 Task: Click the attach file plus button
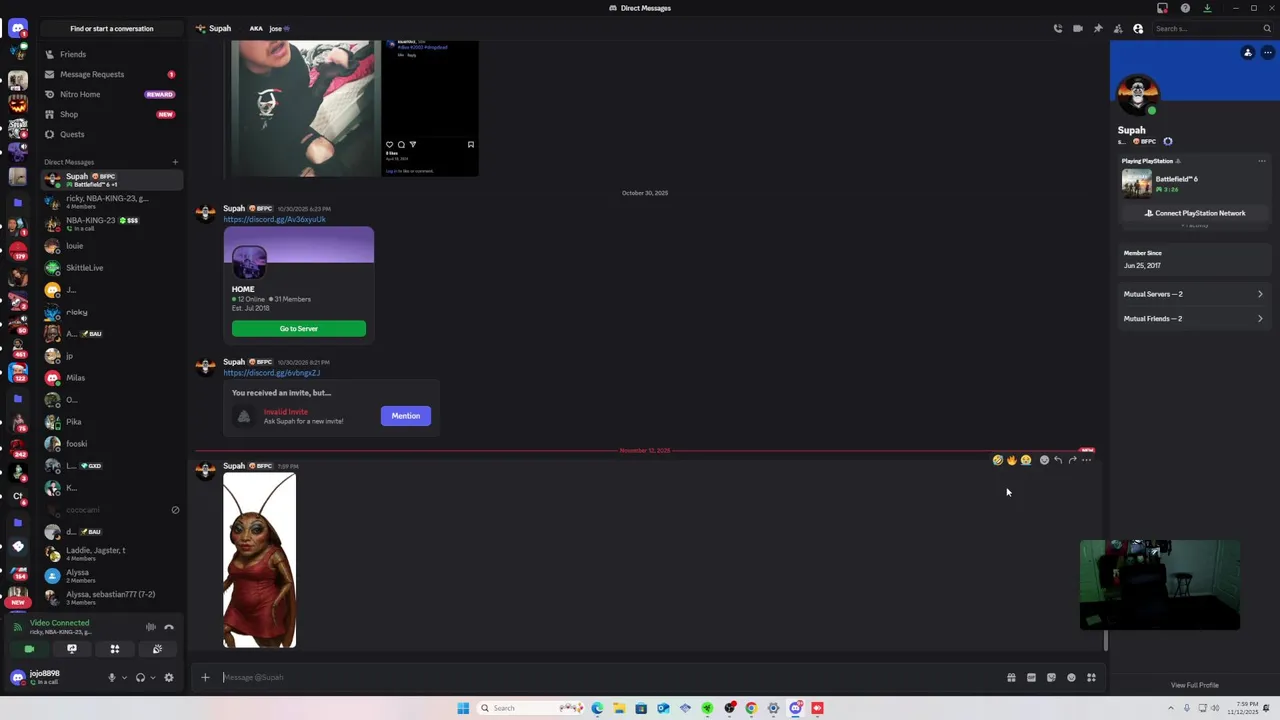pos(205,677)
